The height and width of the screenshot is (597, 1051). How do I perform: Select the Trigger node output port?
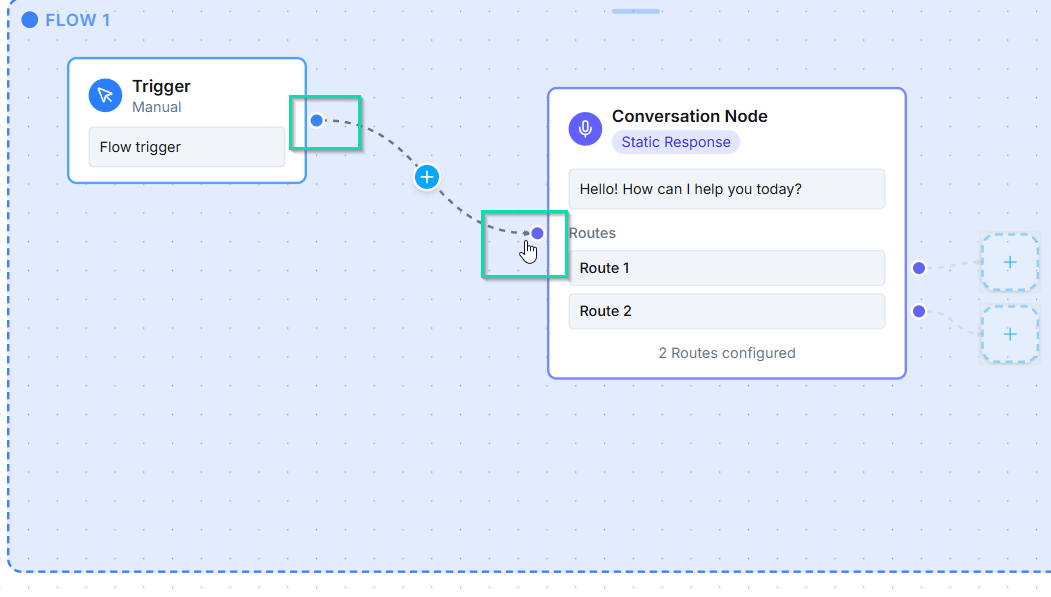tap(317, 119)
